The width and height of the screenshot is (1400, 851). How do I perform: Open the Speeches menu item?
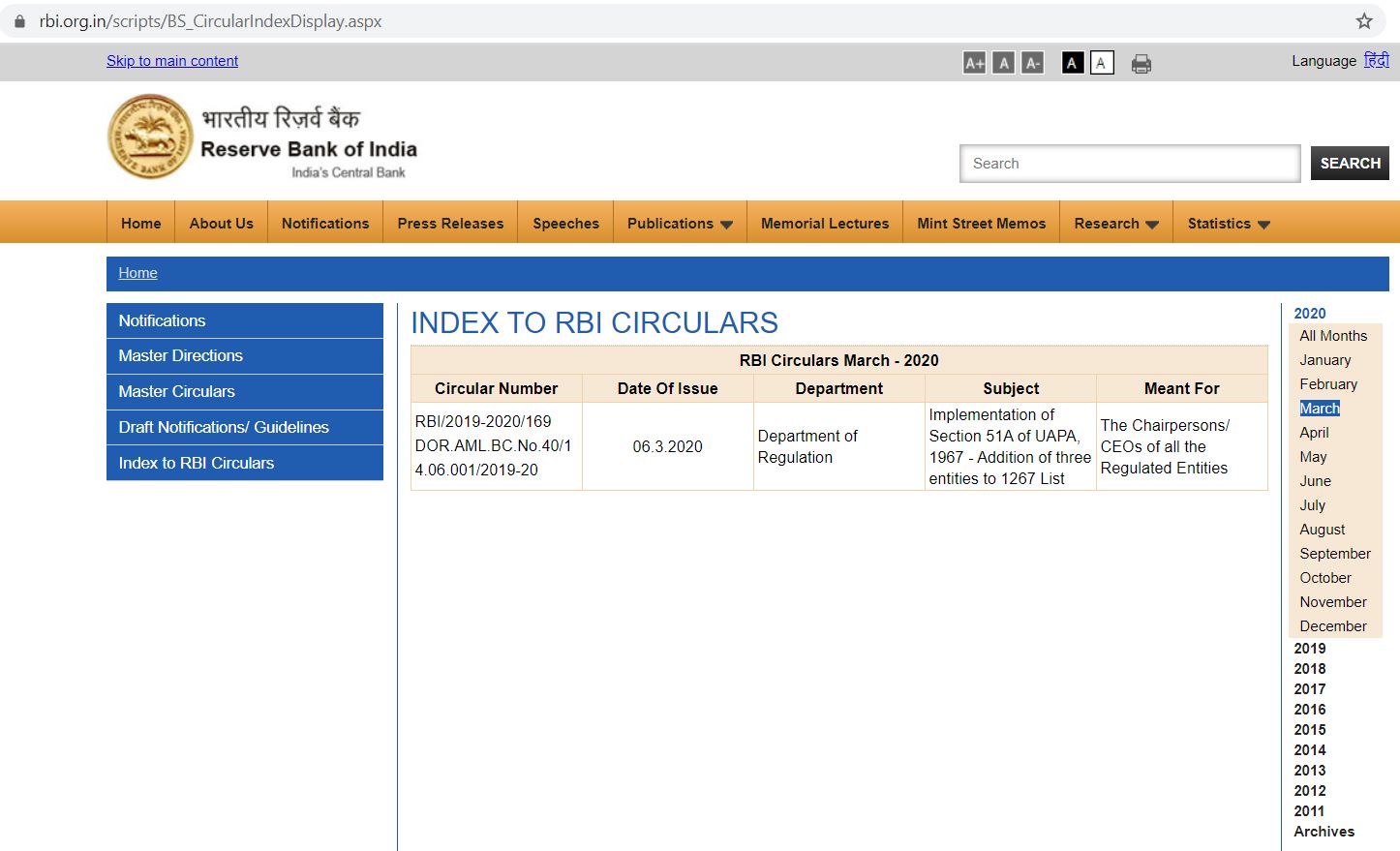pos(566,223)
